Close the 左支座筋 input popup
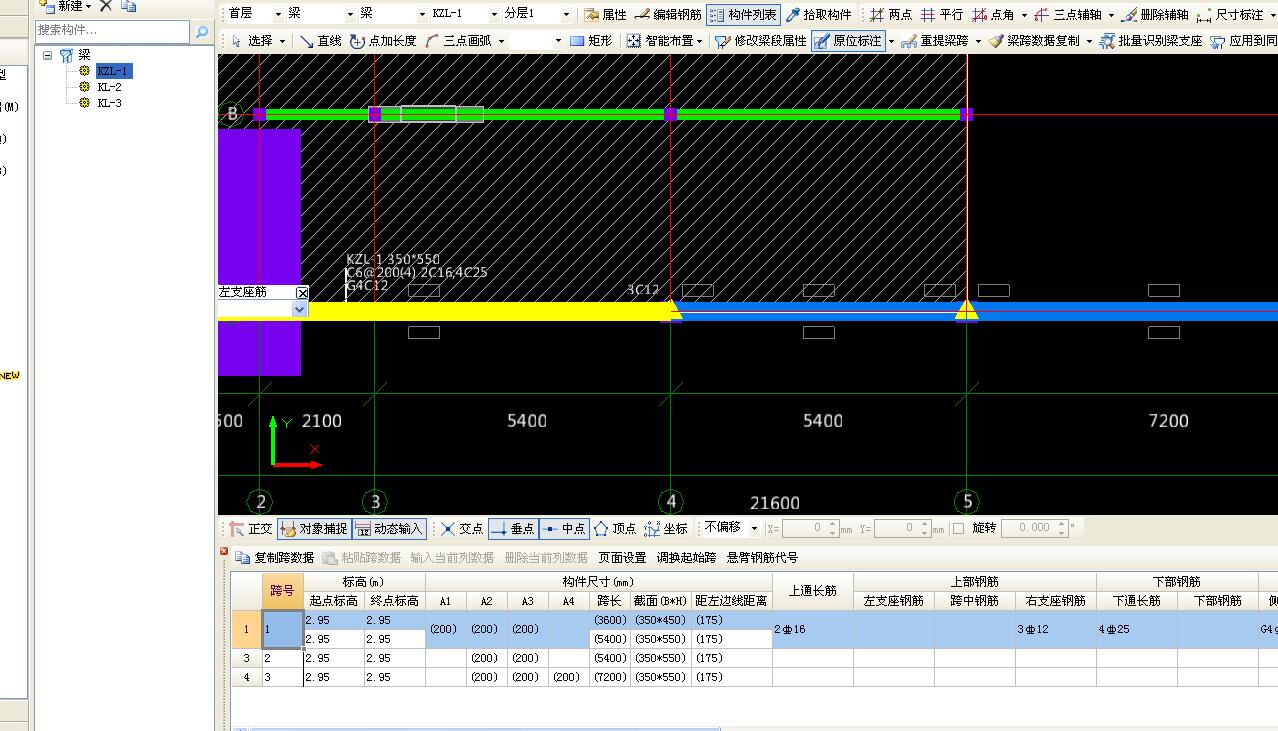The width and height of the screenshot is (1278, 731). click(x=302, y=293)
